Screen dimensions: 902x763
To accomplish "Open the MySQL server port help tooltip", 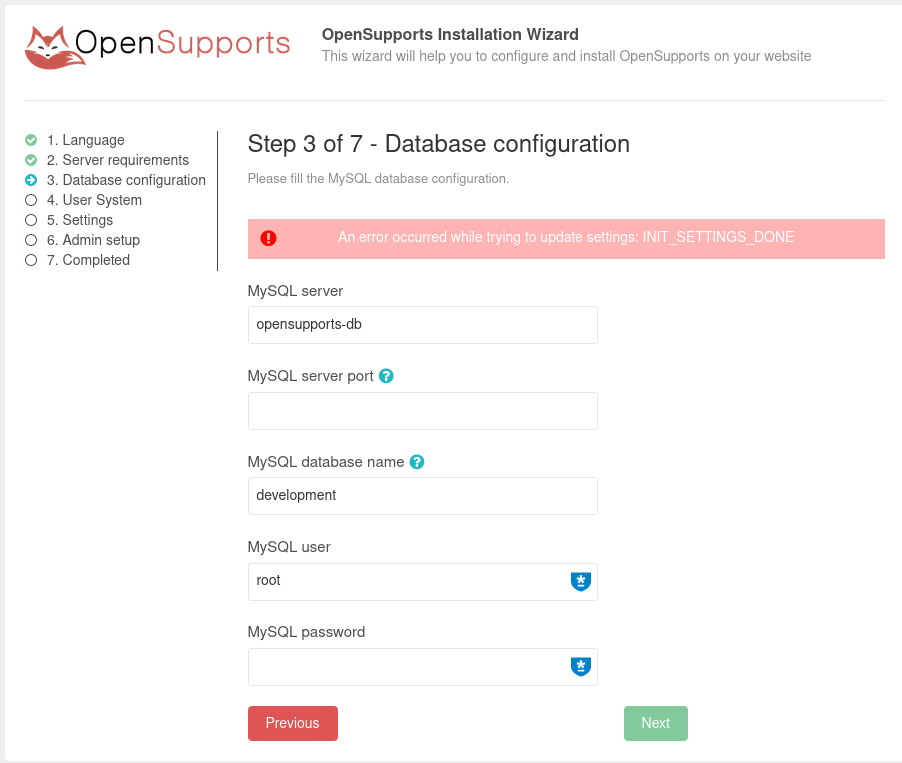I will [386, 376].
